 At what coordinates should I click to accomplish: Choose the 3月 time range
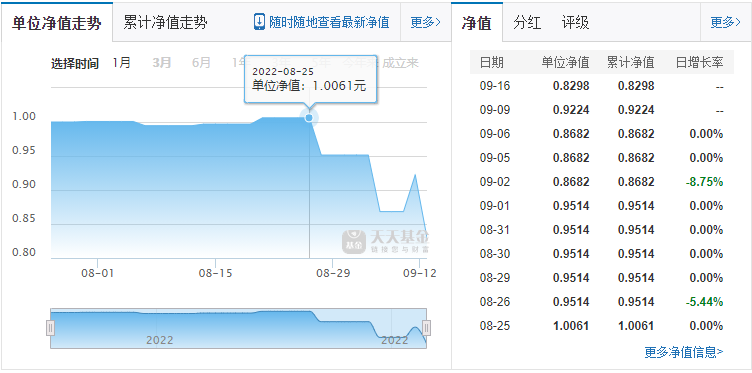tap(162, 62)
